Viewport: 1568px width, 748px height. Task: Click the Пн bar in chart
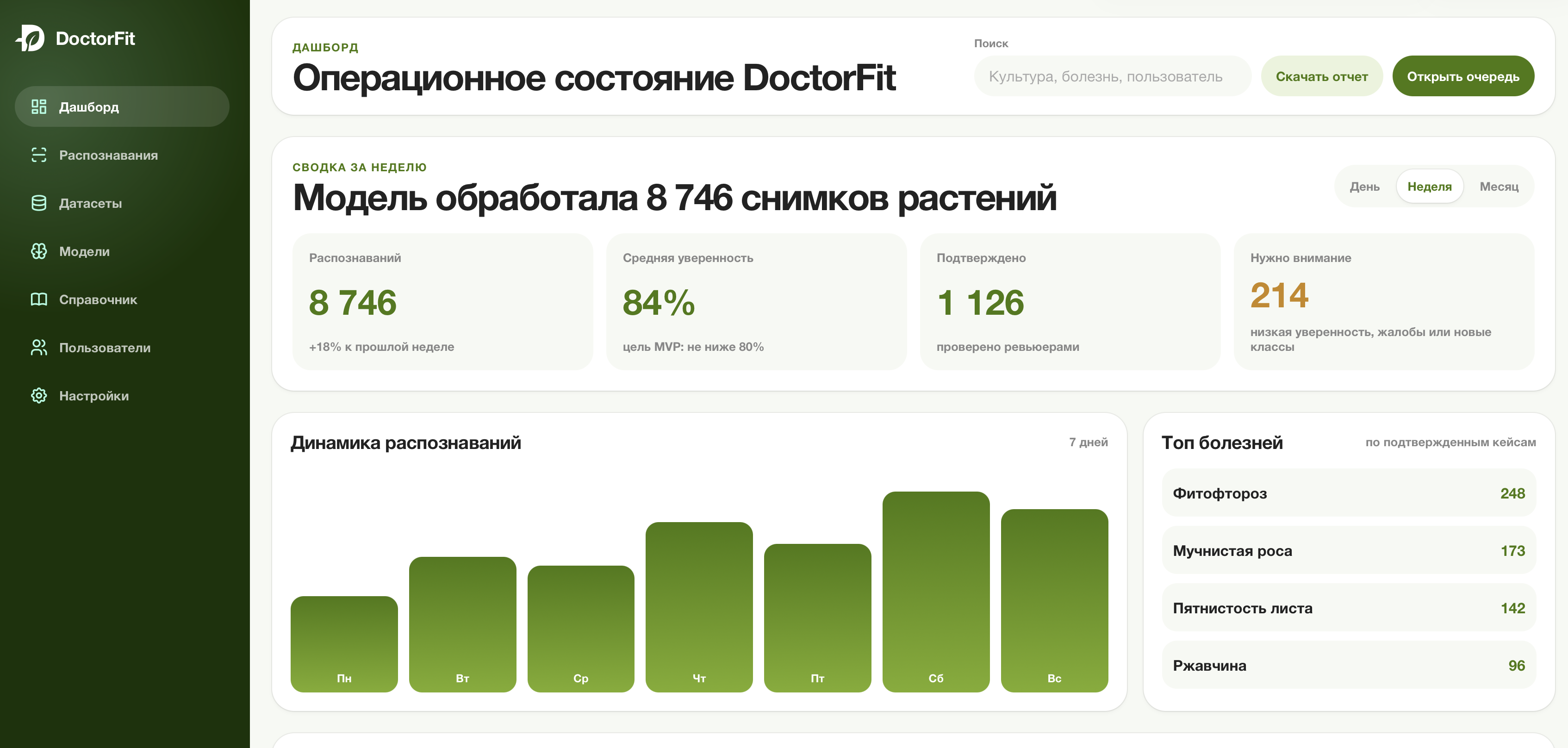[x=344, y=644]
